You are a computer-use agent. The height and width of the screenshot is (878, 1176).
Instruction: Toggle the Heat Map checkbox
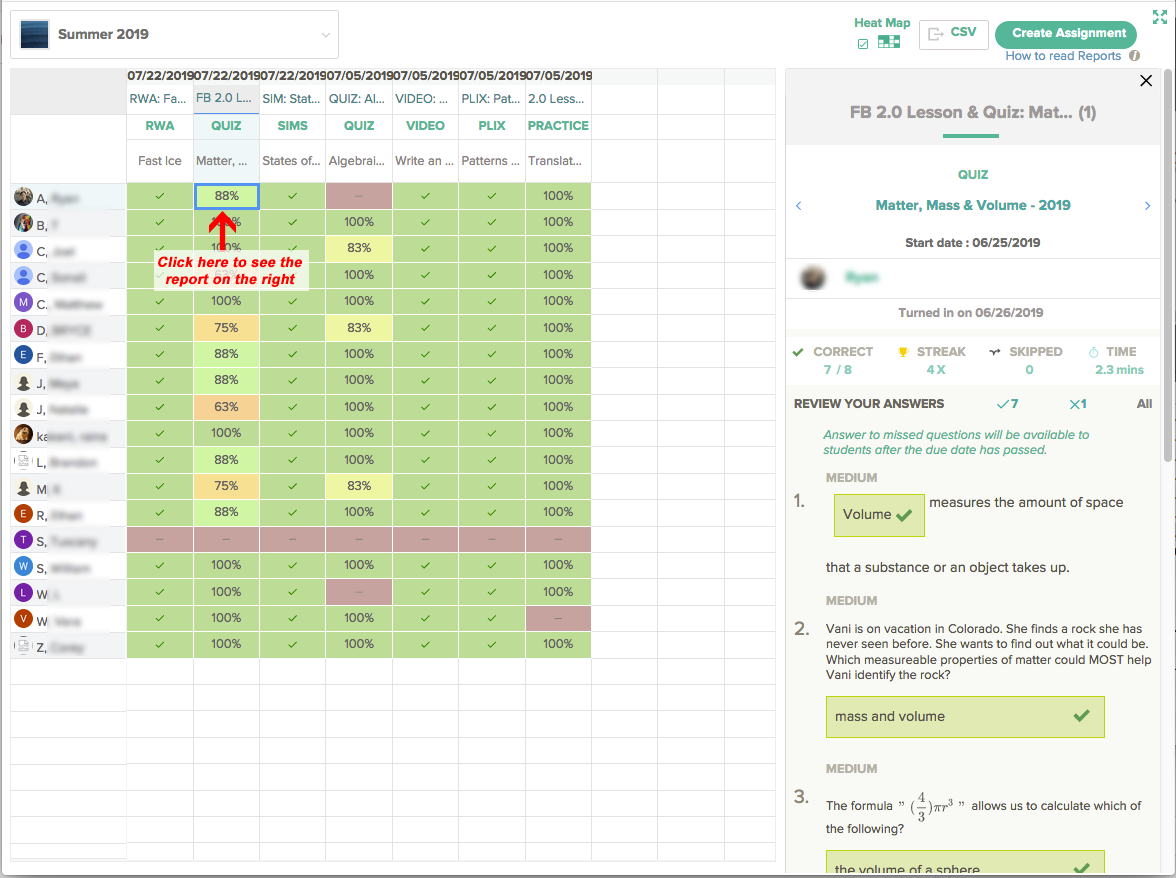click(862, 43)
